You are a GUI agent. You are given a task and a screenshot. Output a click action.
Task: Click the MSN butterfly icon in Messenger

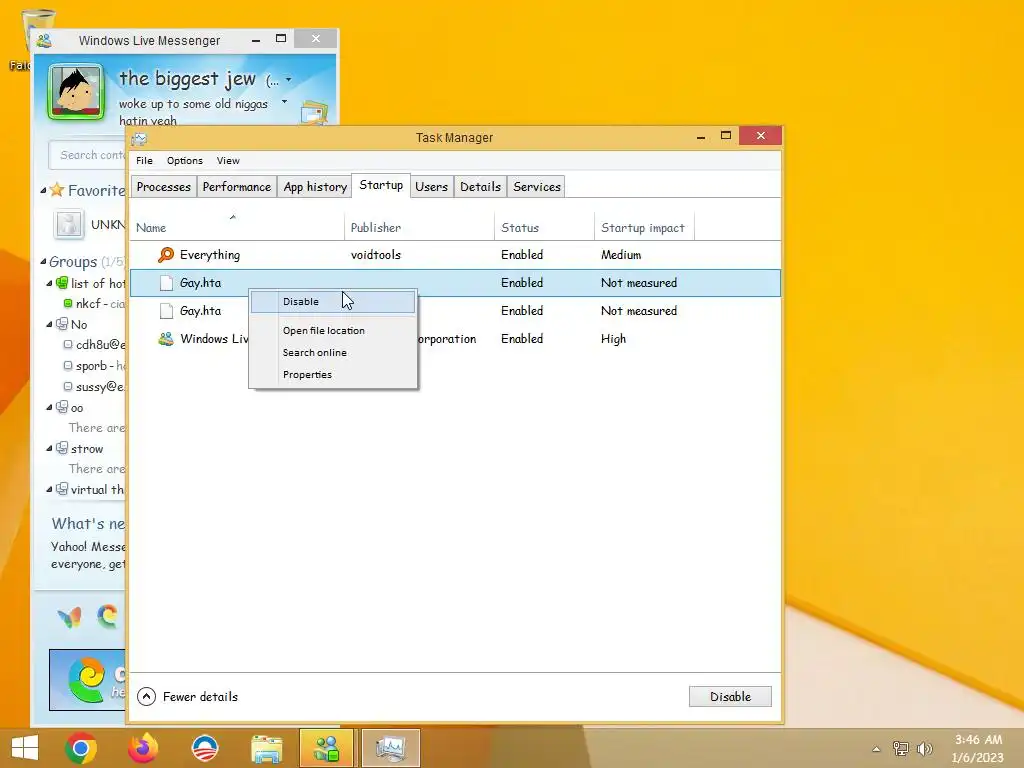(x=70, y=616)
